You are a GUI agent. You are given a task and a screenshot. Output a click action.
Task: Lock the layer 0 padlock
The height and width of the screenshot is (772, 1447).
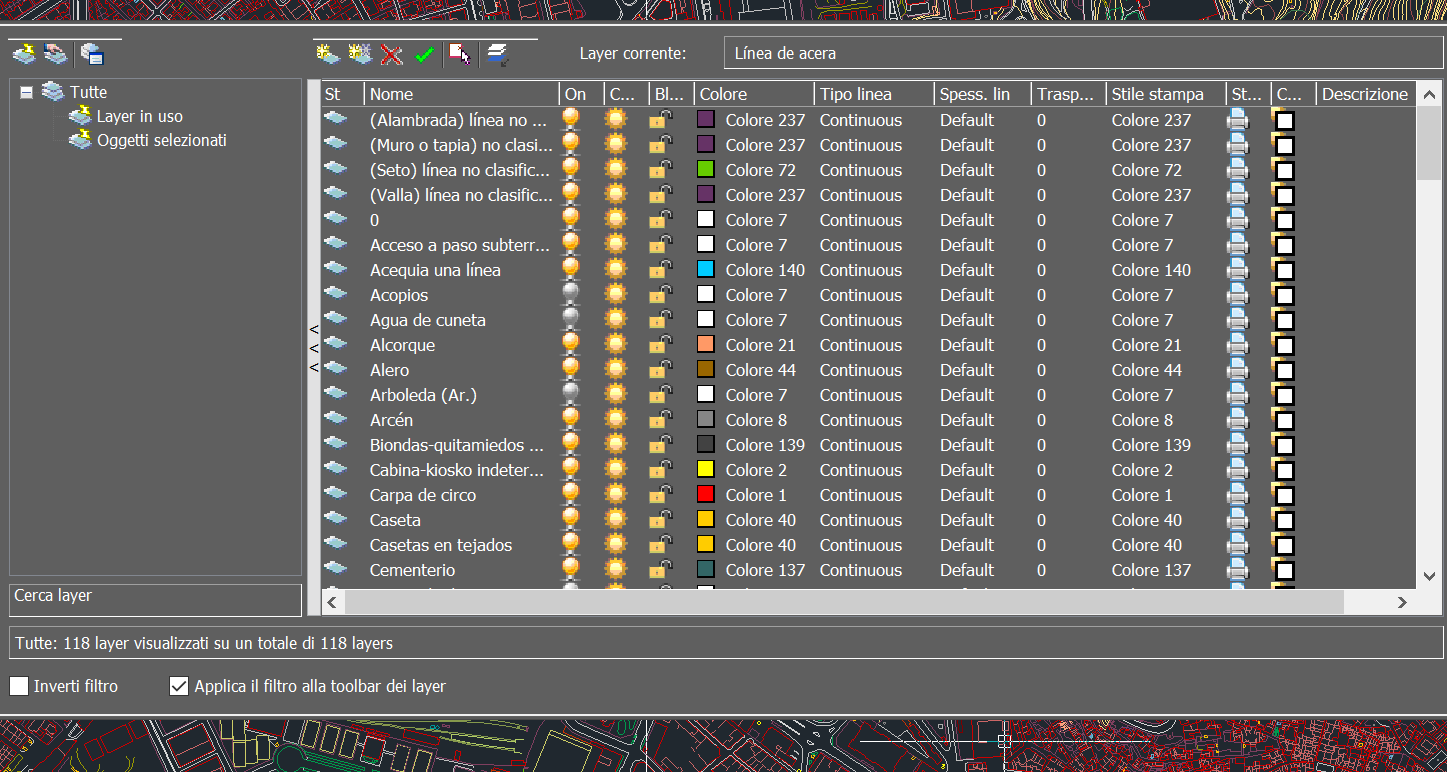click(660, 219)
